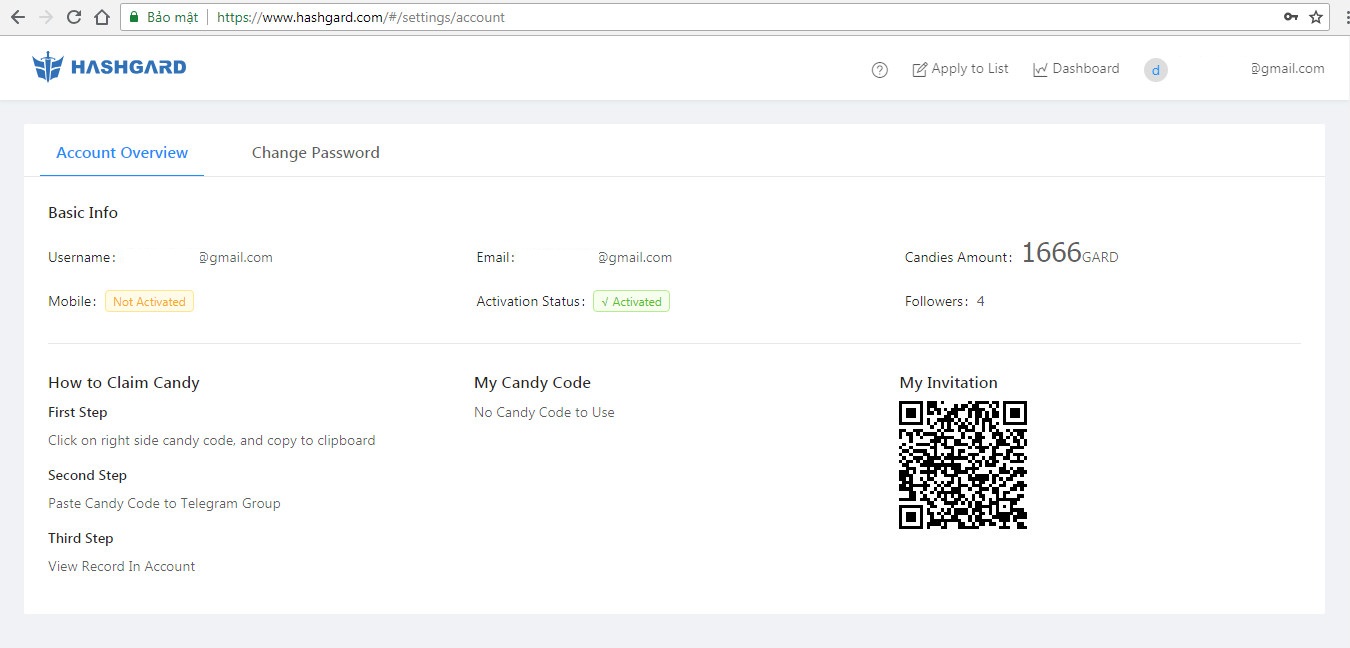This screenshot has width=1350, height=648.
Task: Click the Third Step label
Action: coord(80,539)
